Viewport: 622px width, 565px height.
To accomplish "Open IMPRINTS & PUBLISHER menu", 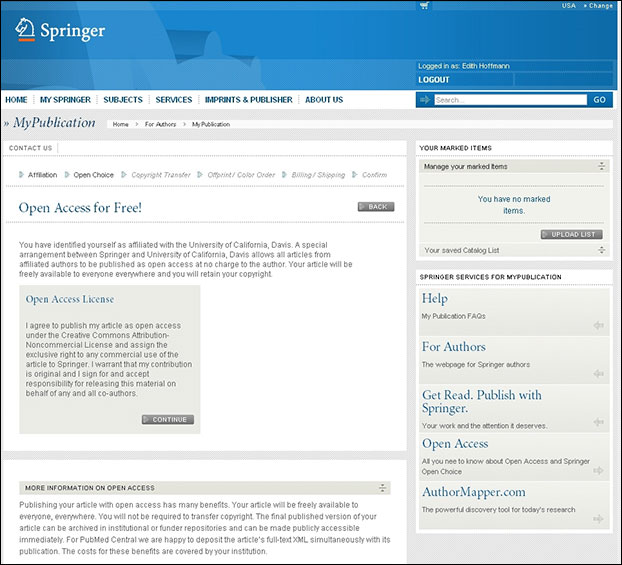I will [x=248, y=100].
